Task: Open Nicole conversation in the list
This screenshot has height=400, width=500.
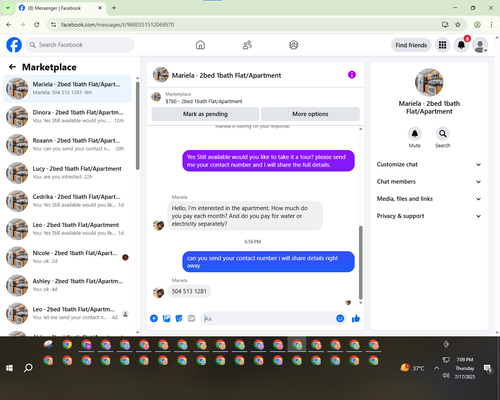Action: pos(68,257)
